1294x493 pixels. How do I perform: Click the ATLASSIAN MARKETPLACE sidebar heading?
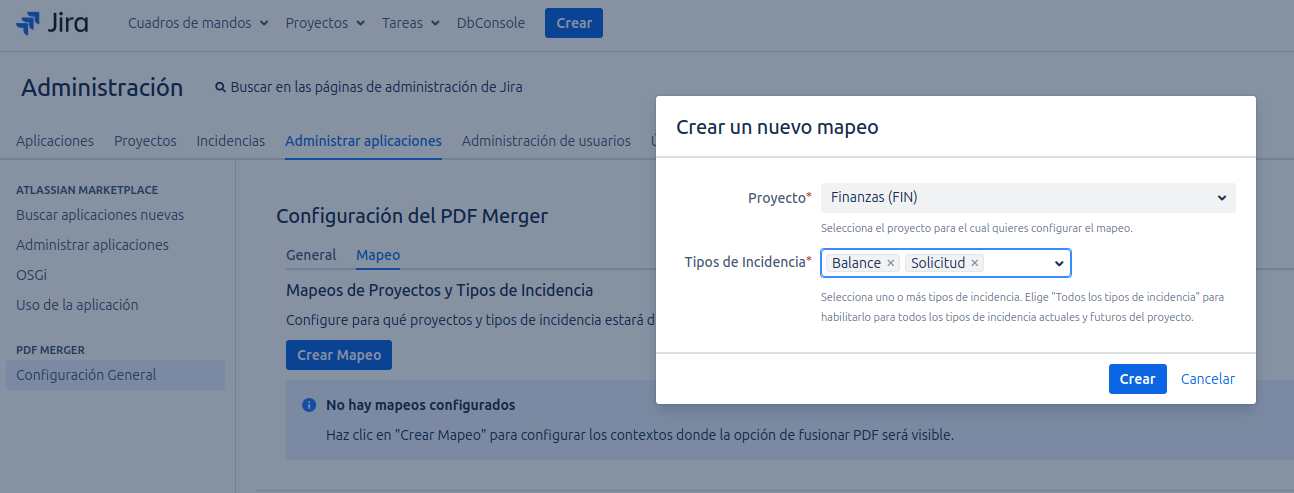point(87,190)
